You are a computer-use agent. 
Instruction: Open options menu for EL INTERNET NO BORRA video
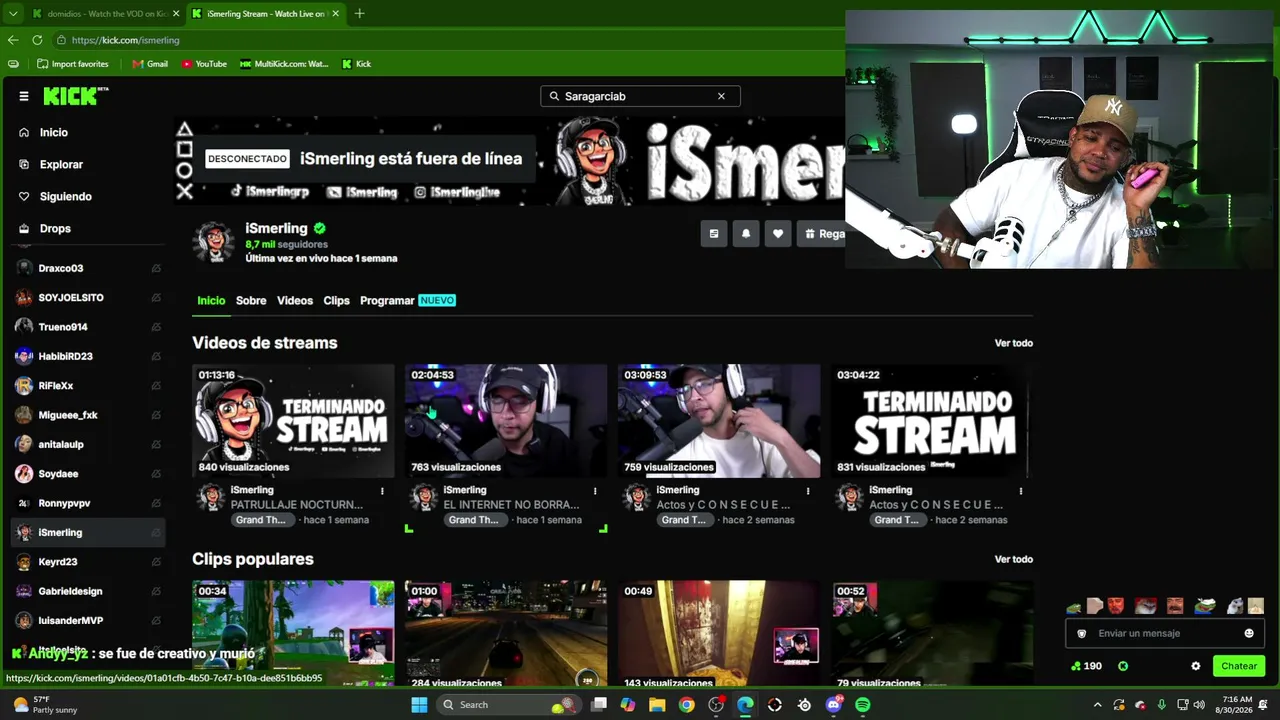coord(595,491)
